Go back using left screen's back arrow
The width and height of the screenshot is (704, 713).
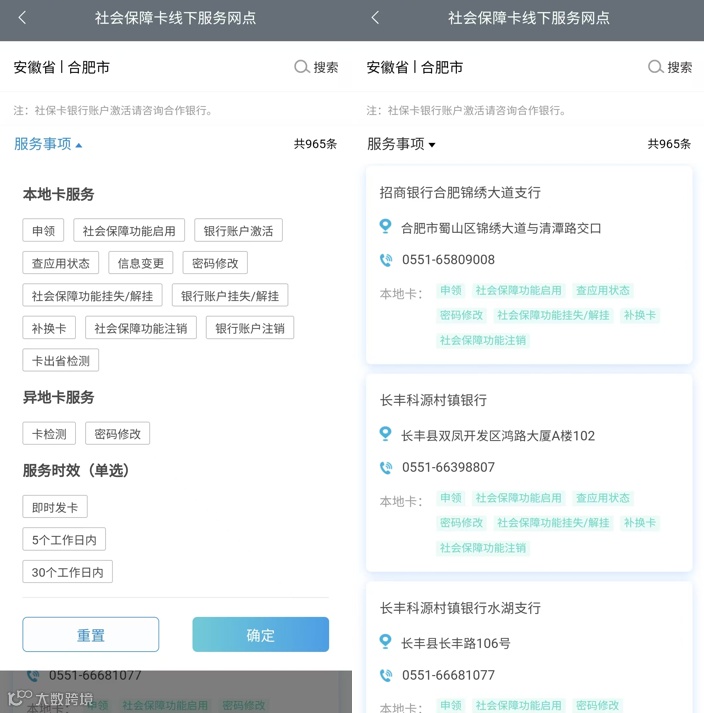[x=22, y=18]
